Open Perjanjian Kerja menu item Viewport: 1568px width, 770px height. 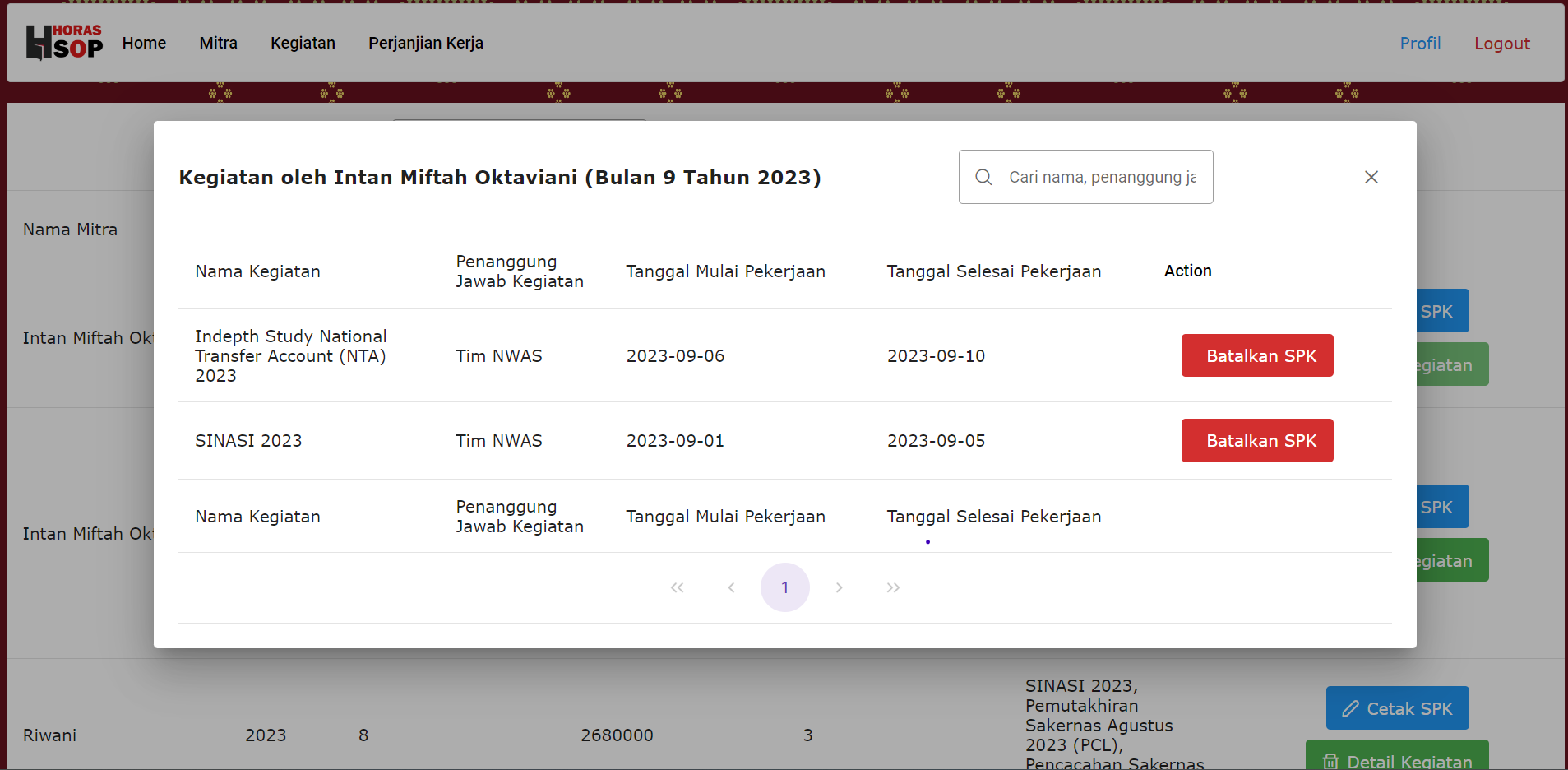[x=425, y=43]
